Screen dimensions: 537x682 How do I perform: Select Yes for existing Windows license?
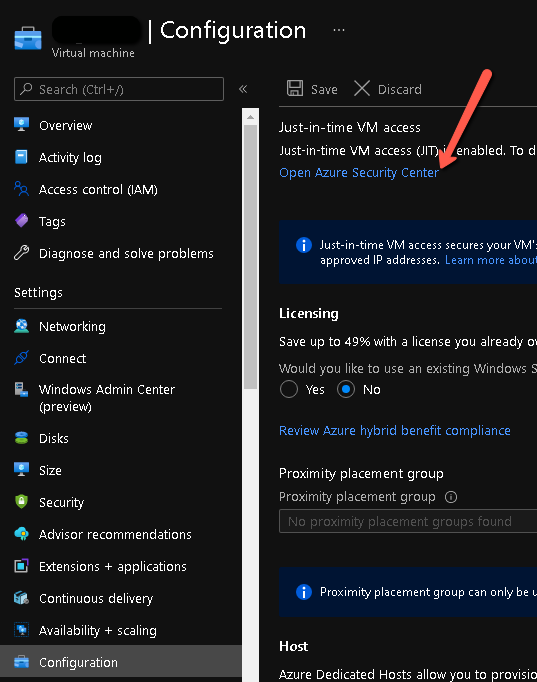(289, 389)
